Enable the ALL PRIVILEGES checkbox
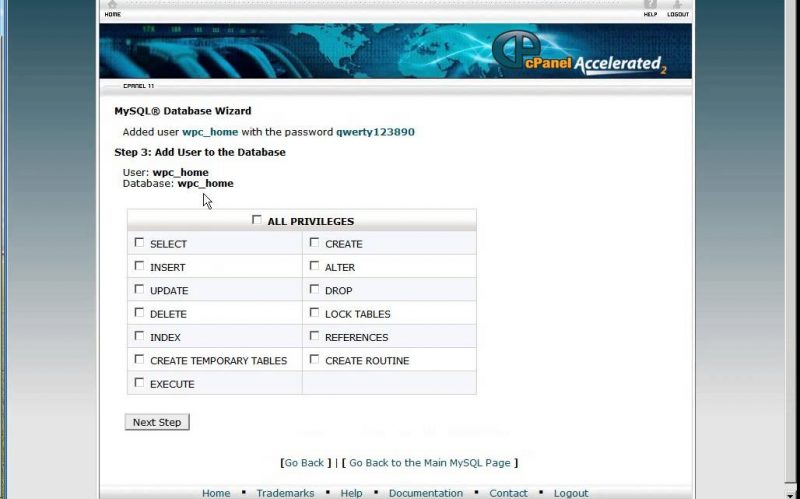 (257, 220)
